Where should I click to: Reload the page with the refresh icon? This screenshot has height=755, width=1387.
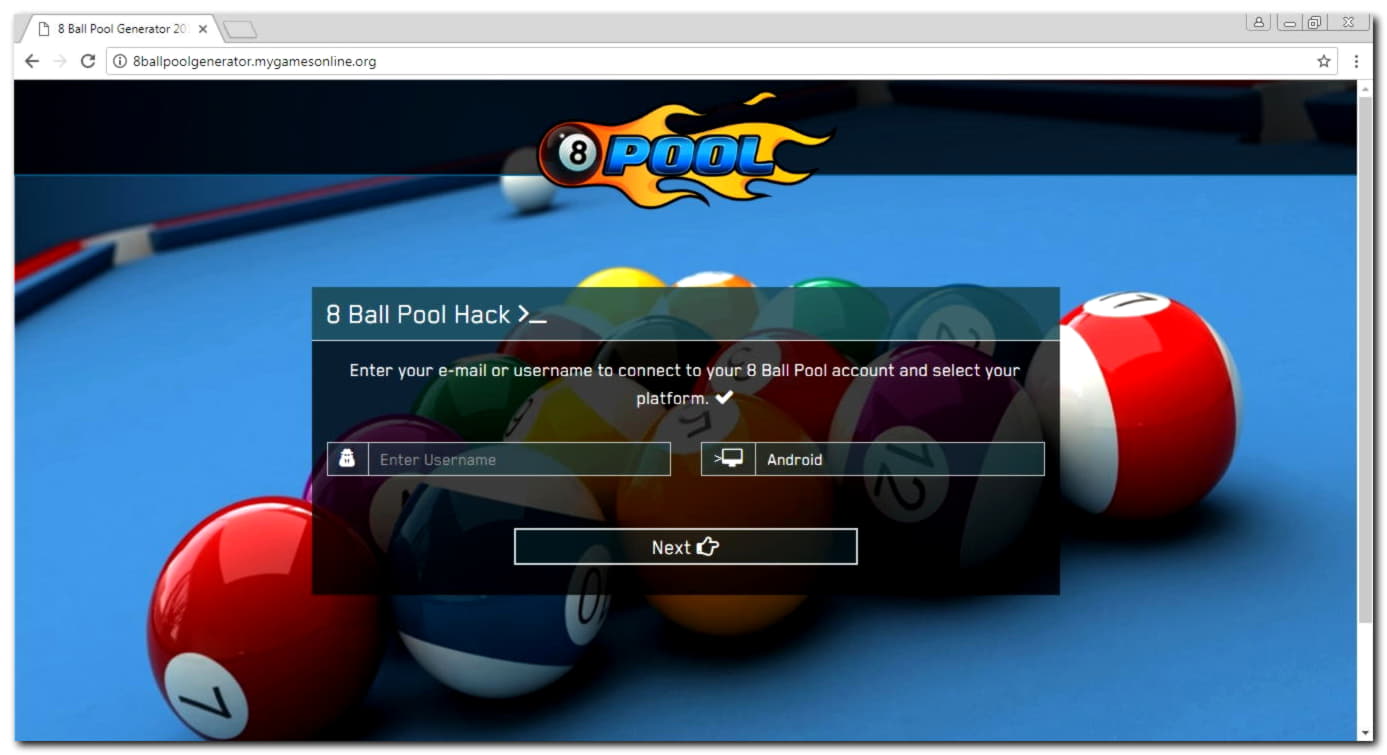88,61
